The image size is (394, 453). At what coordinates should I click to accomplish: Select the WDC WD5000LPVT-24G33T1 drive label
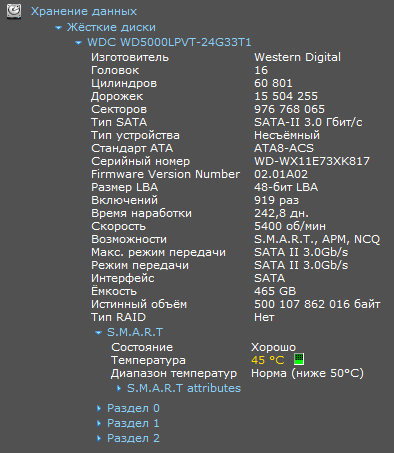click(x=169, y=42)
